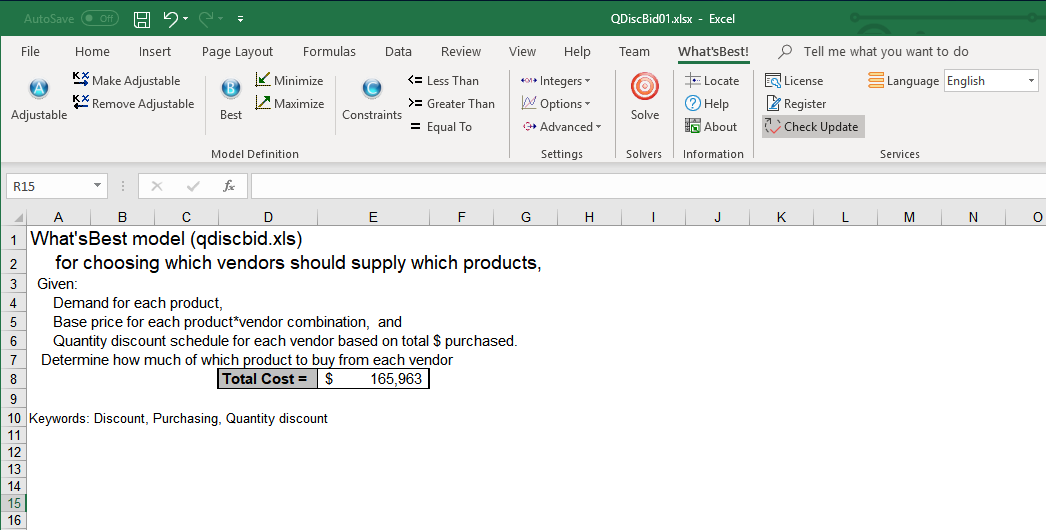Toggle the AutoSave switch
Image resolution: width=1046 pixels, height=530 pixels.
[100, 19]
